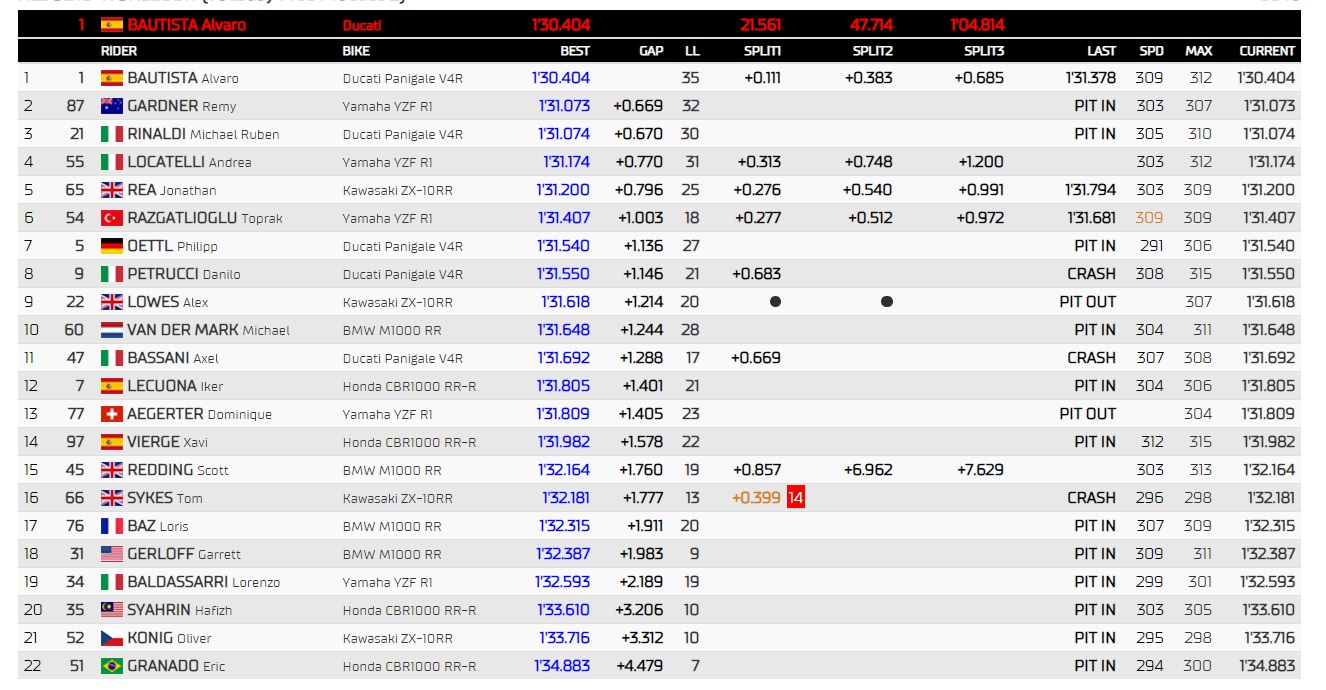The width and height of the screenshot is (1326, 690).
Task: Click GERLOFF's bike BMW M1000 RR
Action: [392, 554]
